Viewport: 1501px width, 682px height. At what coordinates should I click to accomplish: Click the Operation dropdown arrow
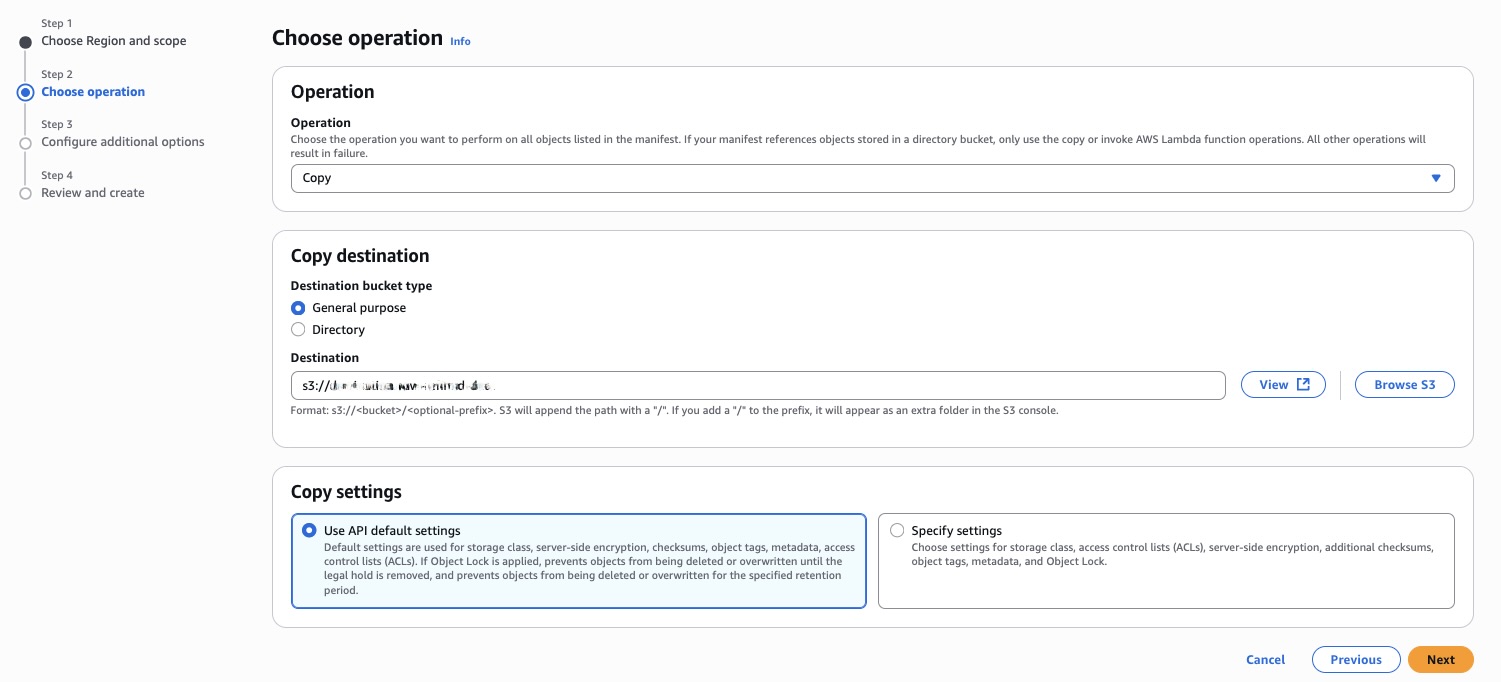pos(1436,178)
